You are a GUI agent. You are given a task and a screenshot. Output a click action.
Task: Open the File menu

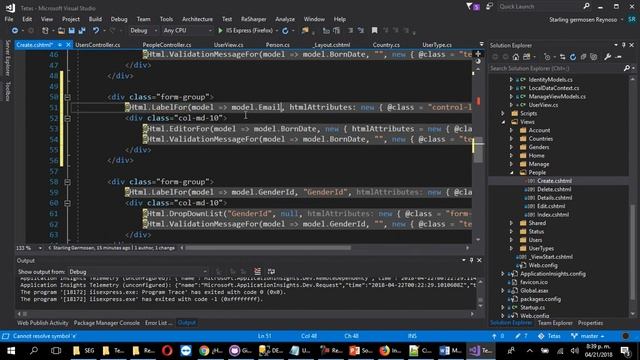[9, 19]
